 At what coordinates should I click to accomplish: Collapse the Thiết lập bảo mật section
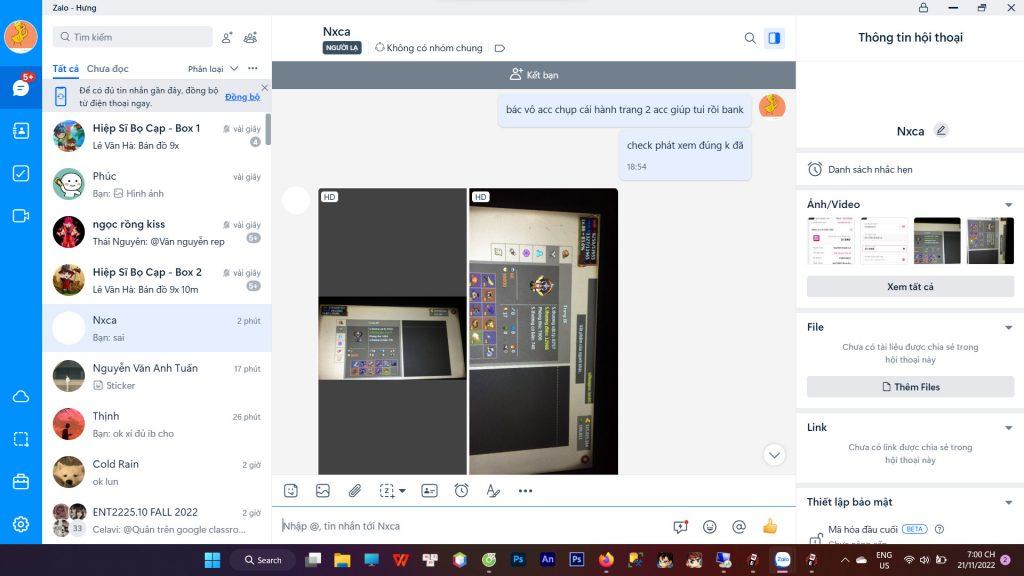pyautogui.click(x=1009, y=503)
